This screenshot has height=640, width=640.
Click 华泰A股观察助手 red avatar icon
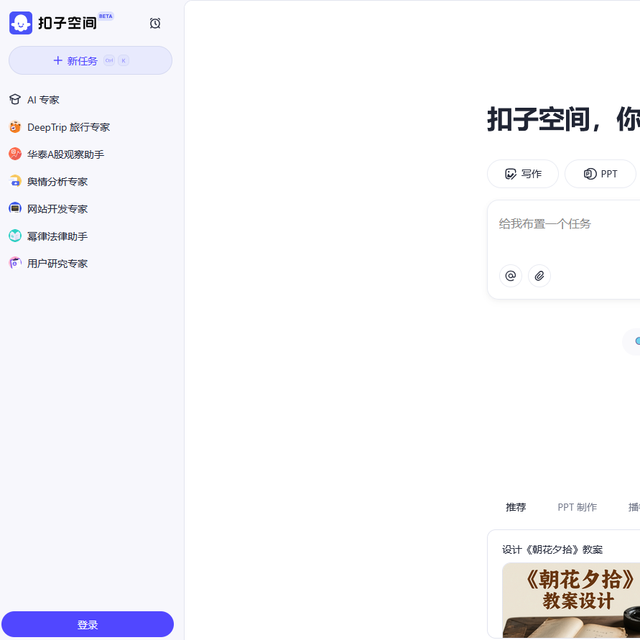(x=15, y=154)
